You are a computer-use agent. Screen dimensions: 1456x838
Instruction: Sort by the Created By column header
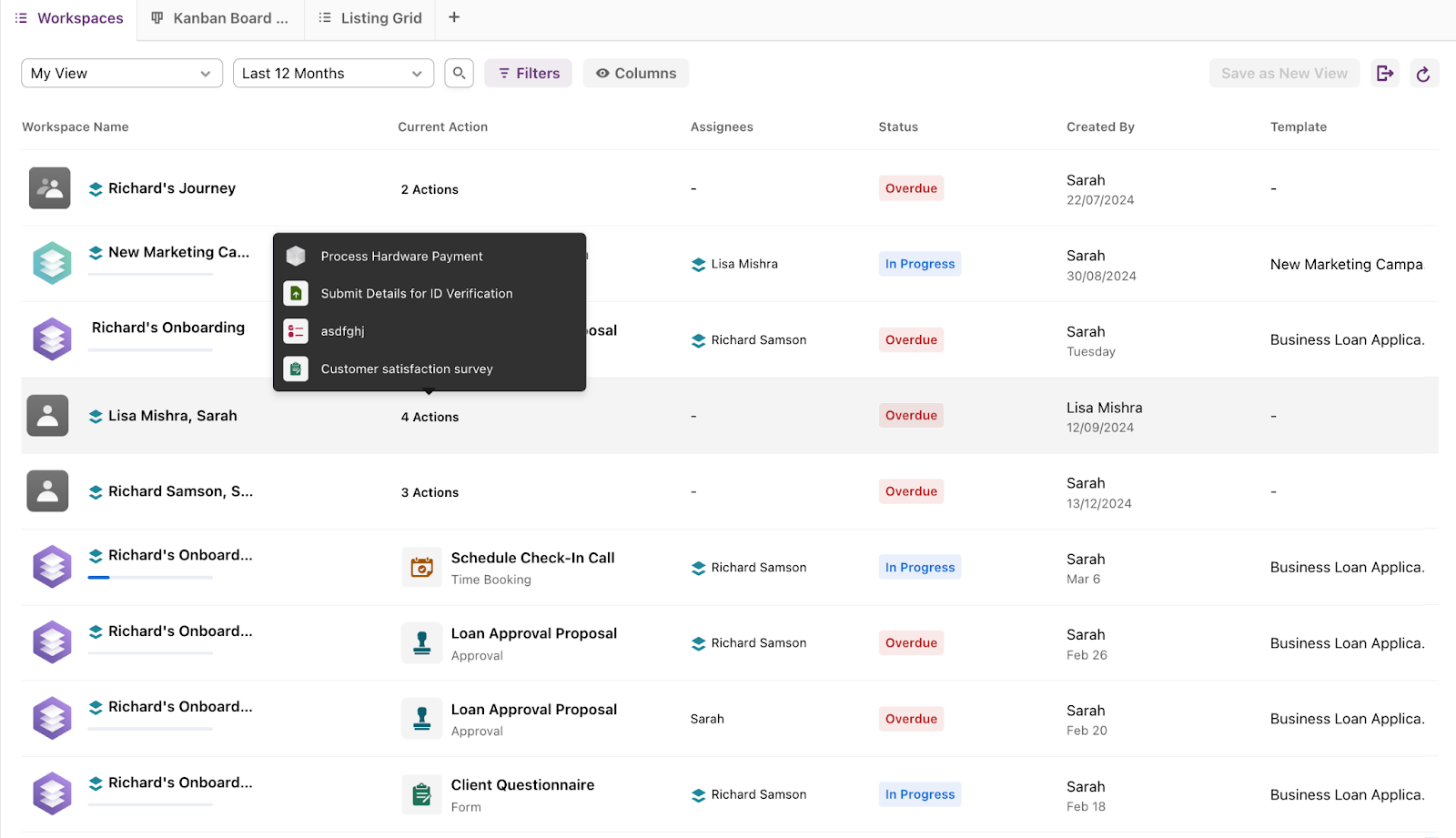[x=1100, y=127]
